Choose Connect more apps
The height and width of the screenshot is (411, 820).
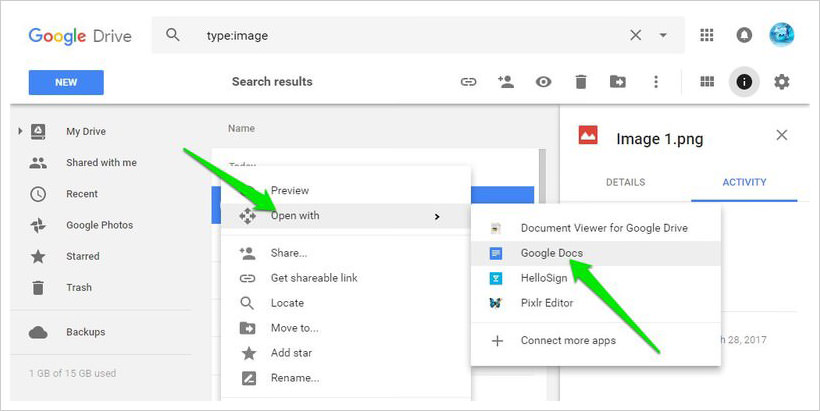click(596, 341)
